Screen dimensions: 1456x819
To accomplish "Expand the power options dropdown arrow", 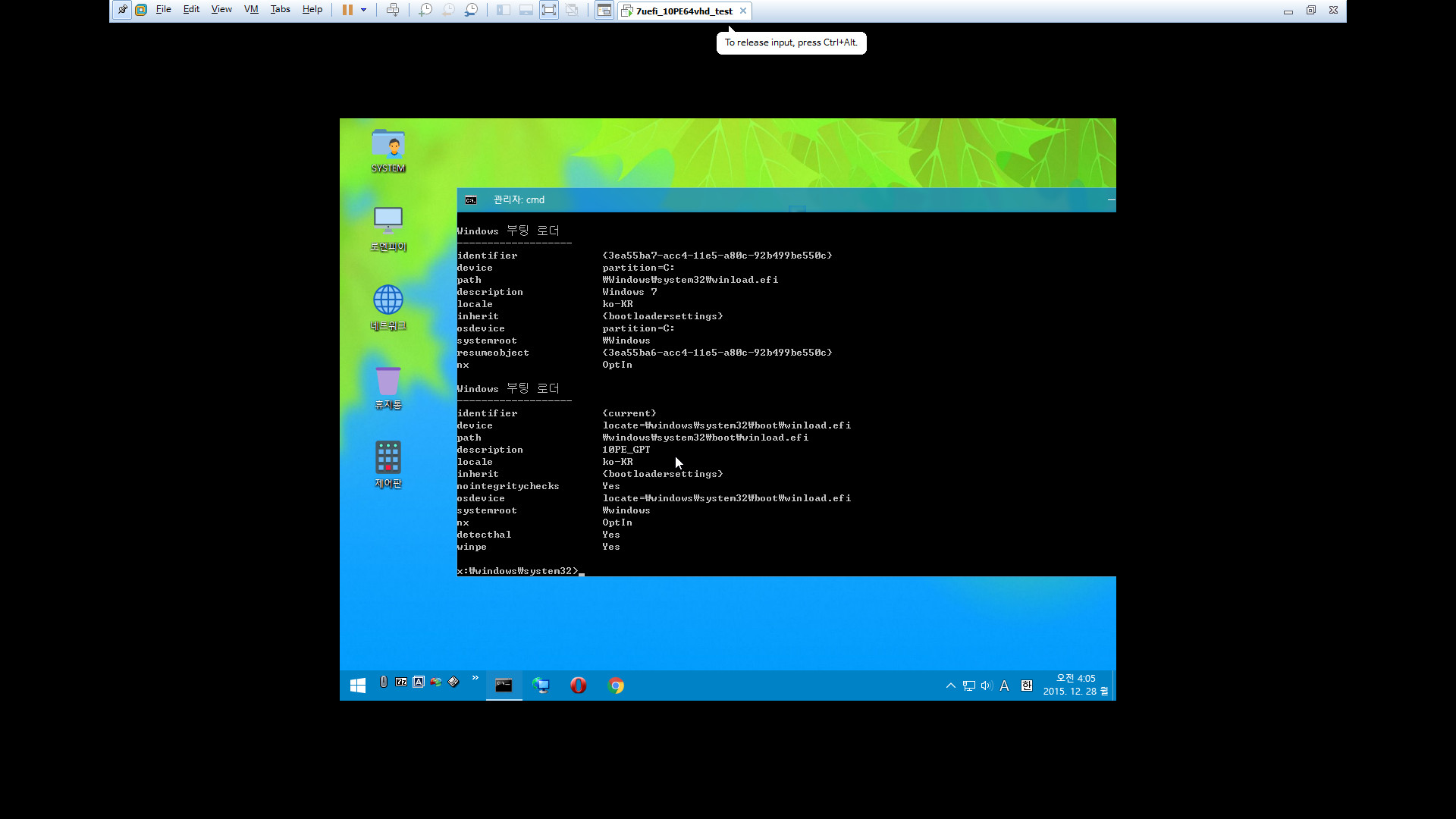I will pos(364,10).
